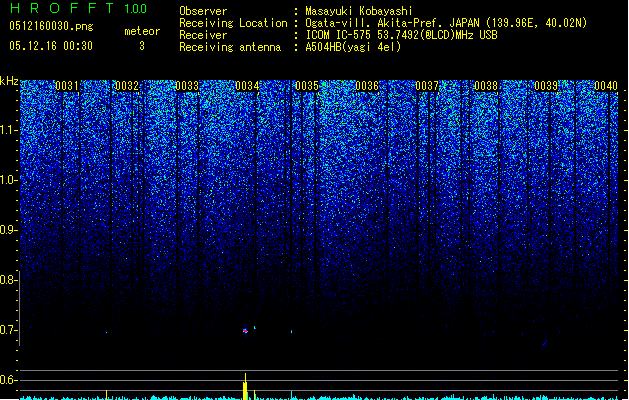Click the 1.1 kHz axis label
The image size is (629, 400).
(9, 130)
